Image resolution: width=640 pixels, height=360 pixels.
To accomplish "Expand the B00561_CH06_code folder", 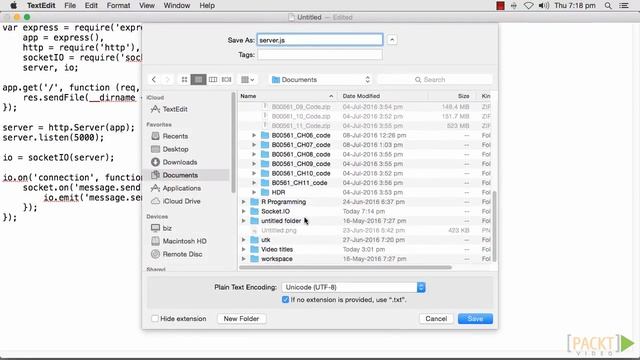I will point(254,135).
